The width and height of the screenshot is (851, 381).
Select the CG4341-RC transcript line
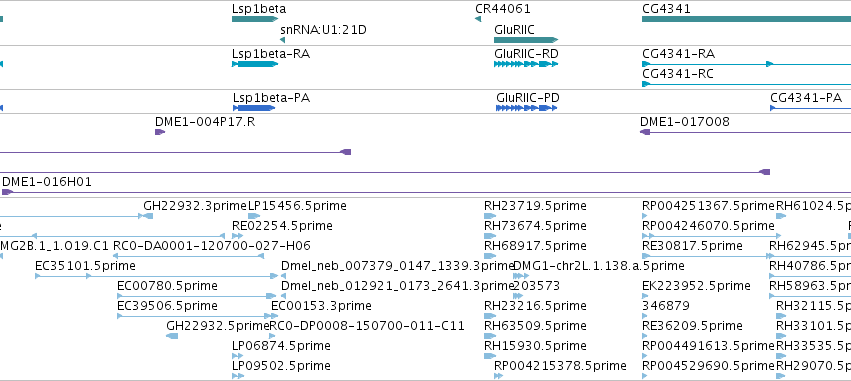[x=746, y=84]
